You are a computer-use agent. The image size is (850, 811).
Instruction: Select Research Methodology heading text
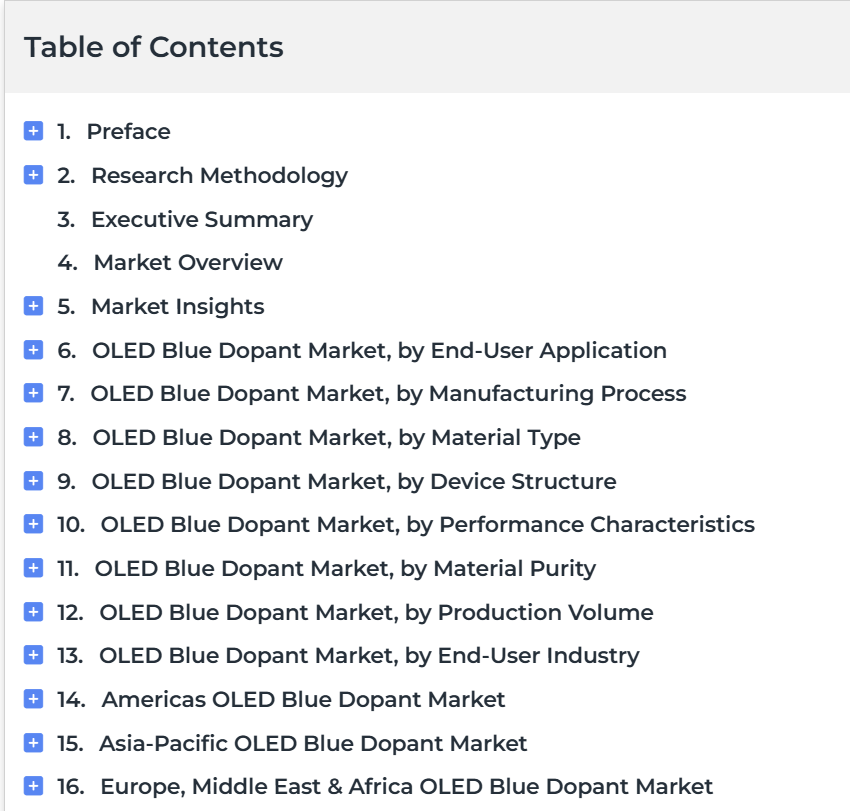pos(219,175)
